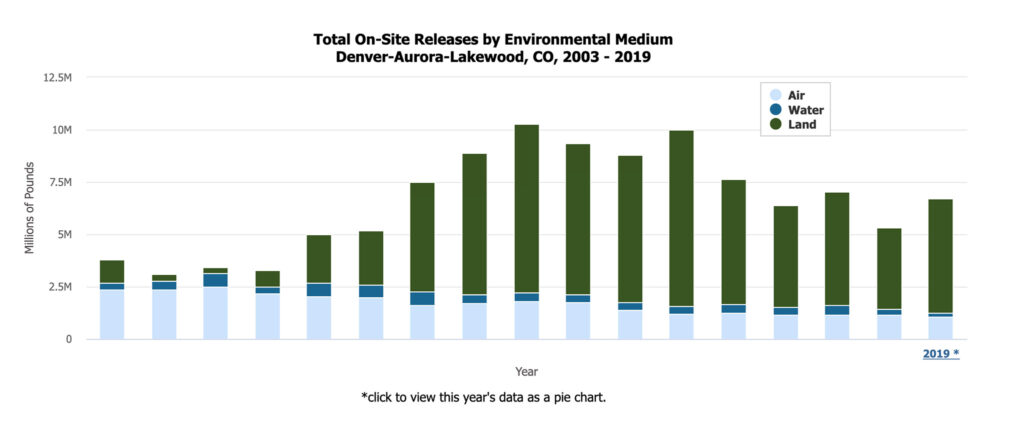
Task: Select the Air segment of the first bar
Action: [x=112, y=314]
